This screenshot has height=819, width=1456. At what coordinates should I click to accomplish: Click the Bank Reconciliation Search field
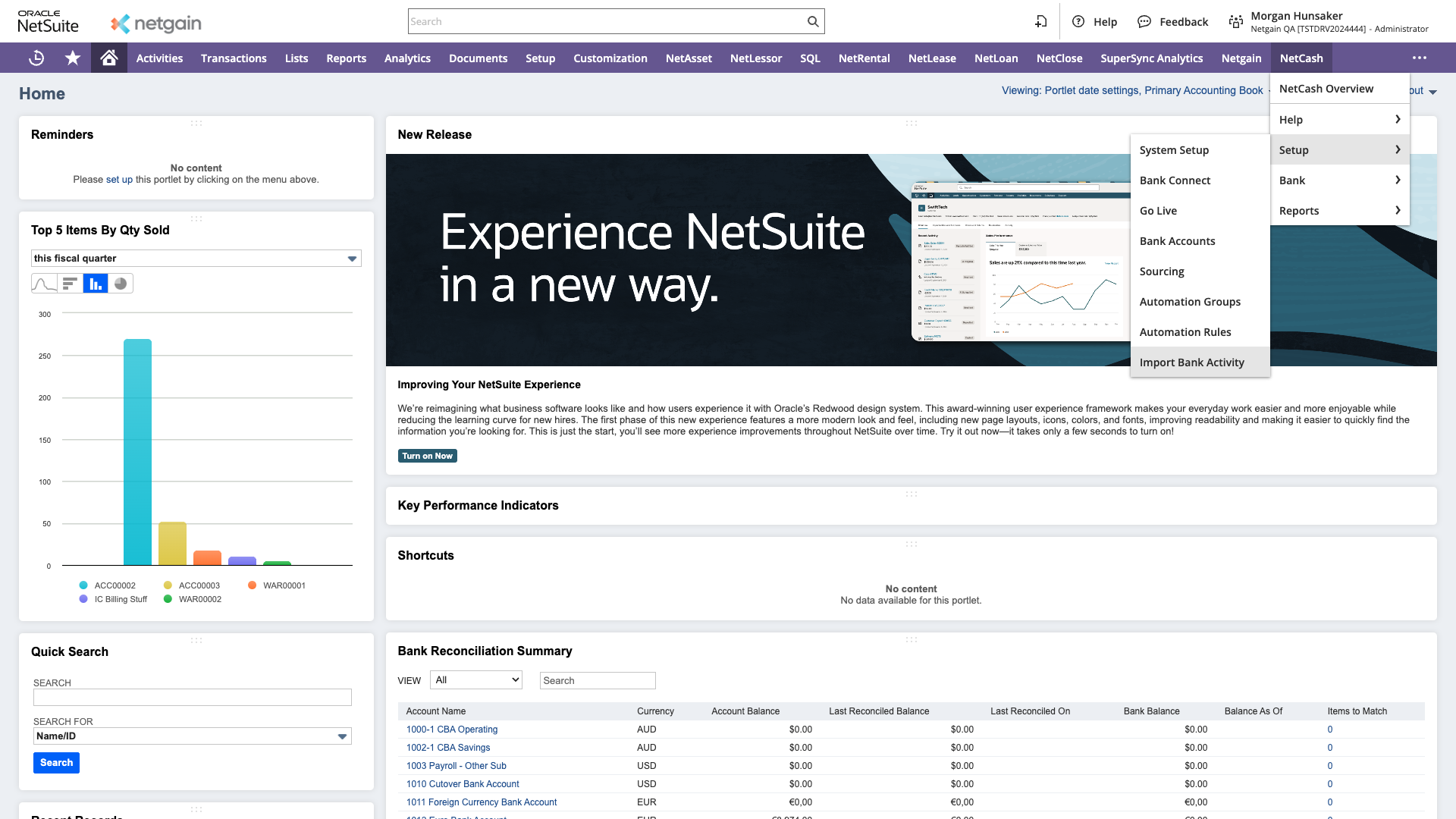coord(598,680)
